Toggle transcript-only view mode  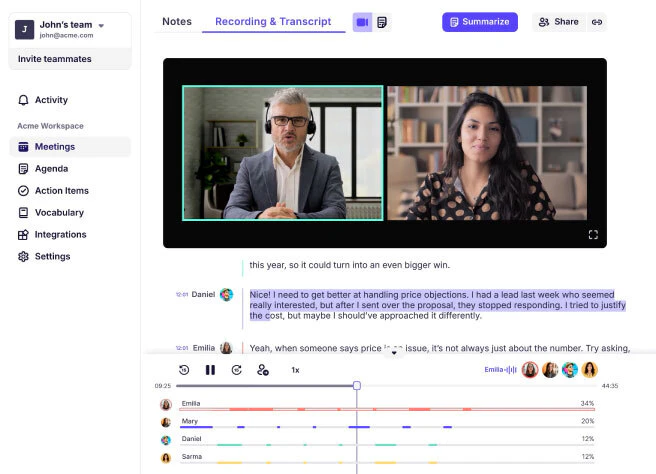381,22
